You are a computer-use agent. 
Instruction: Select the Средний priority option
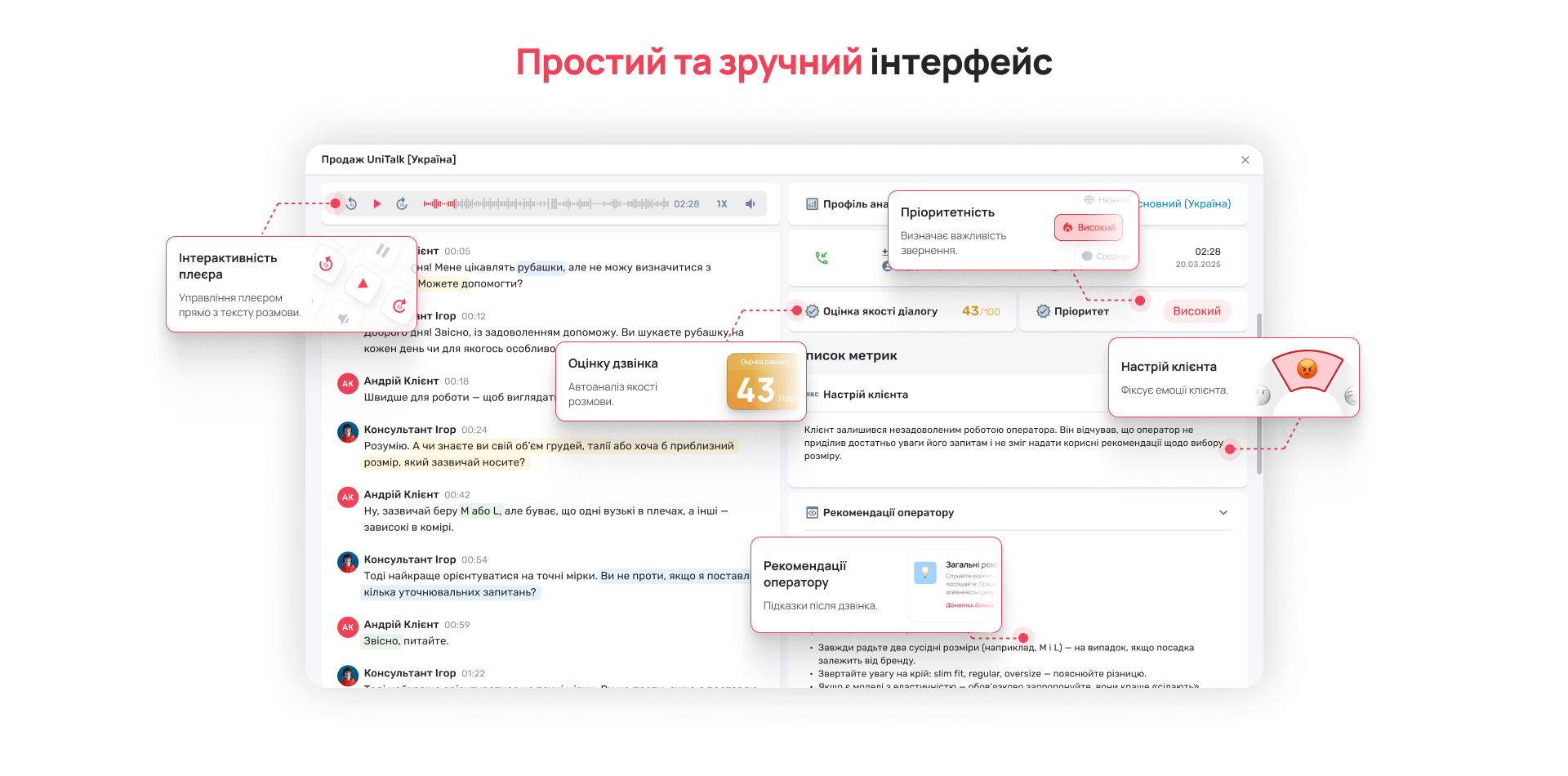(x=1105, y=256)
